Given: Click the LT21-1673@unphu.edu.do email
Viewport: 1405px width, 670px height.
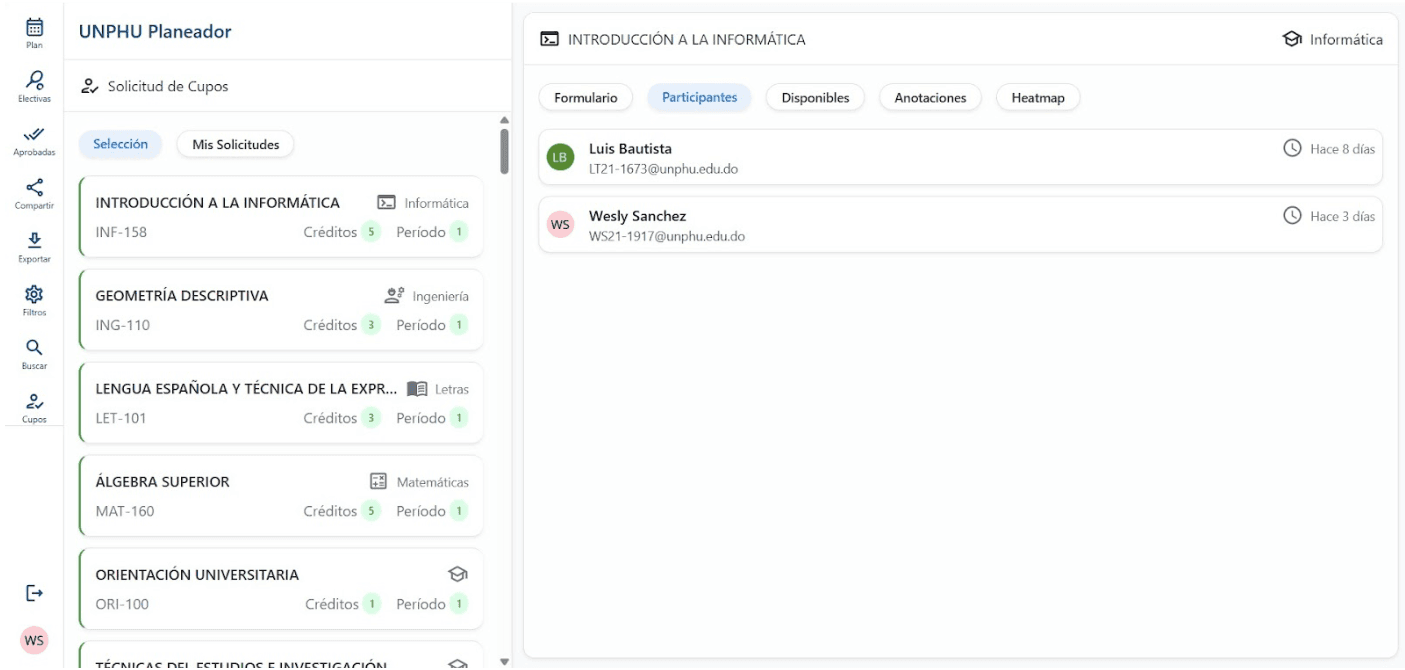Looking at the screenshot, I should click(x=663, y=169).
